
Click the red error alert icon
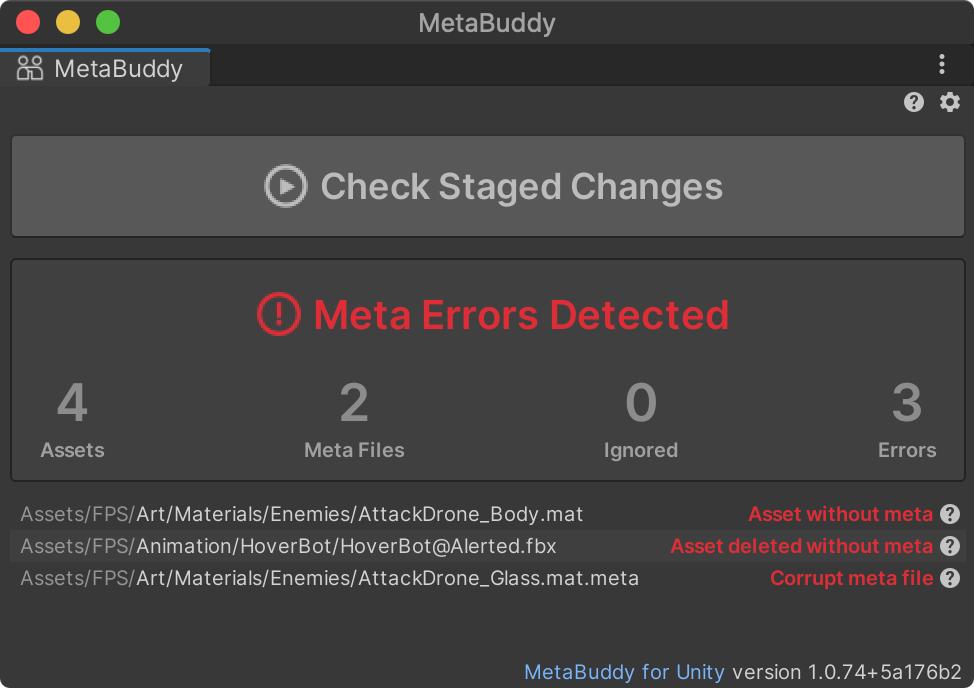[279, 315]
